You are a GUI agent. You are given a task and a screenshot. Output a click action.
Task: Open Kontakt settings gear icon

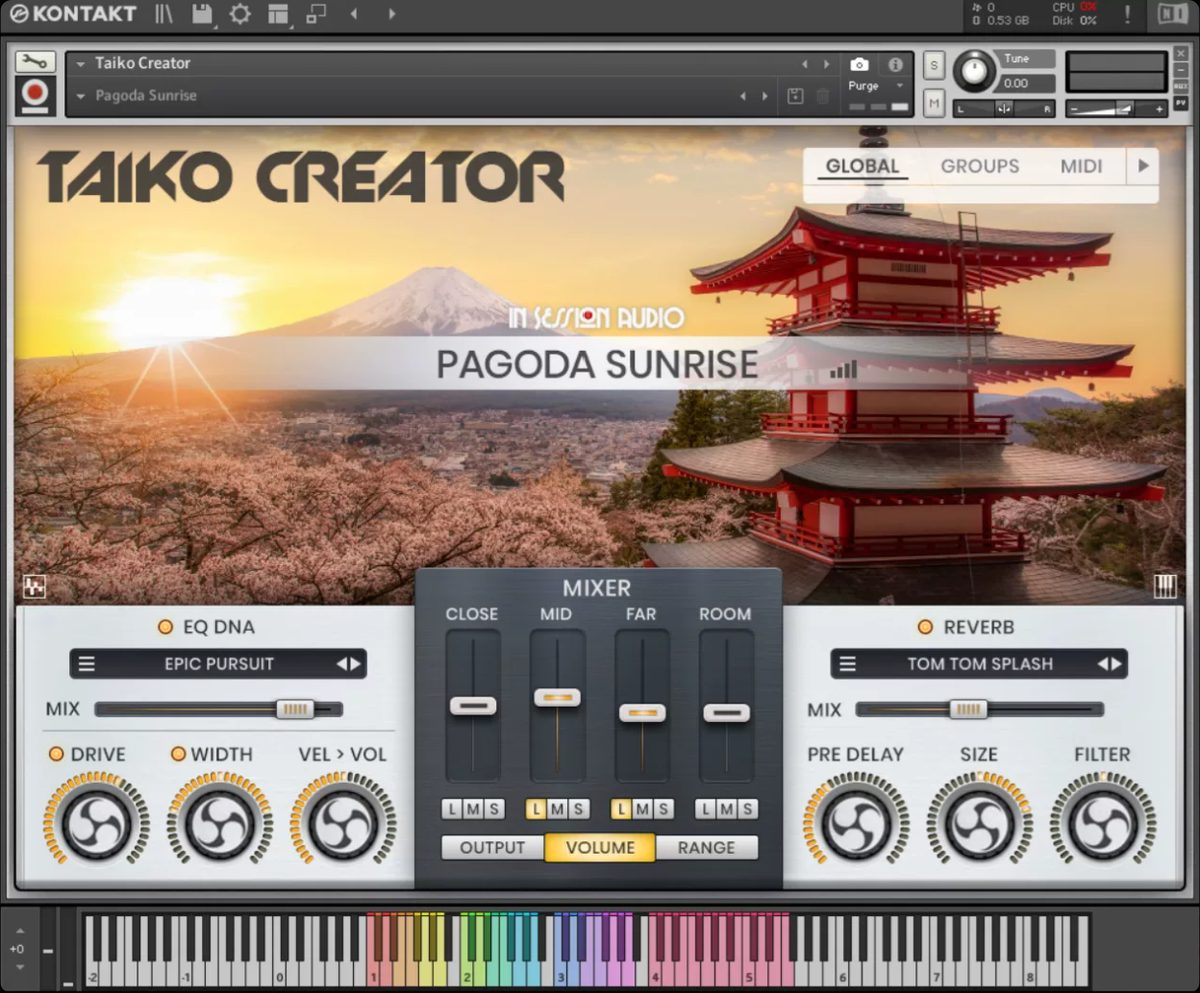[240, 14]
